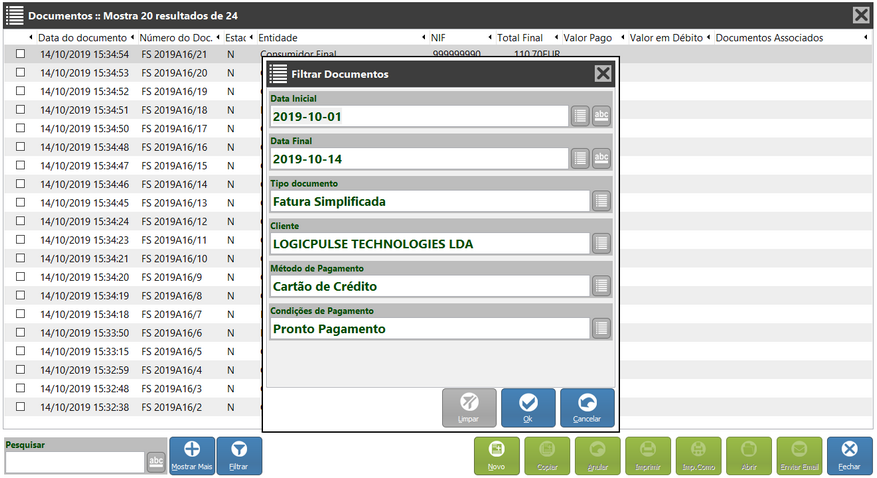877x478 pixels.
Task: Click the Filtrar funnel button
Action: 239,455
